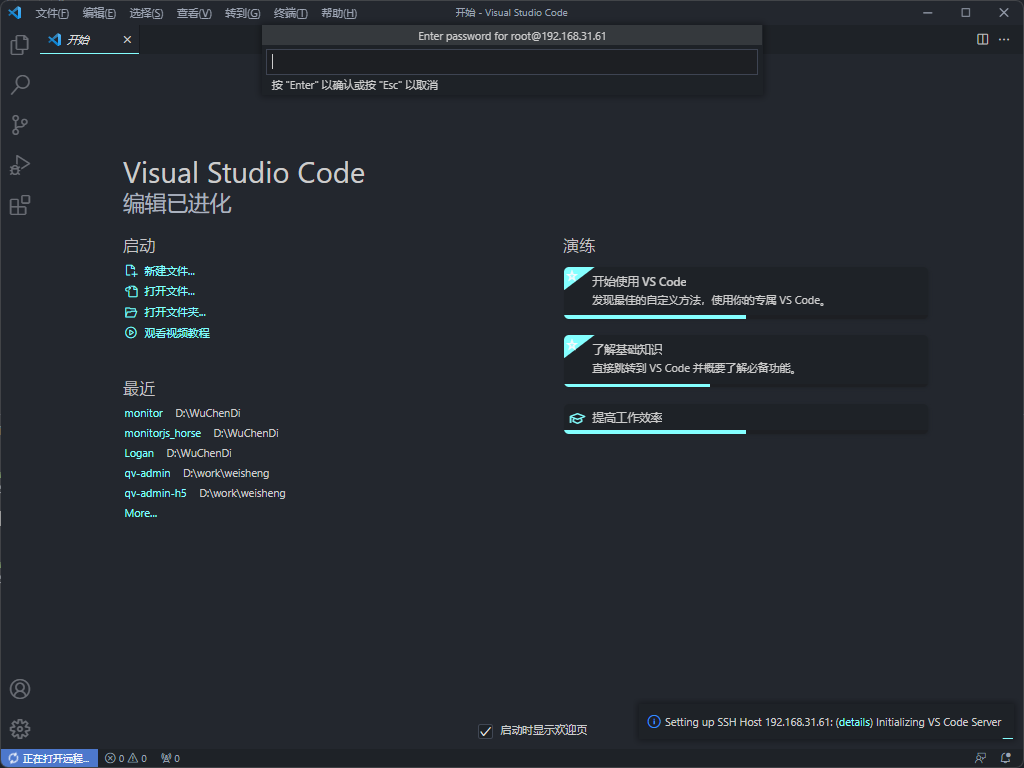Click the VS Code logo in the title bar

[14, 12]
